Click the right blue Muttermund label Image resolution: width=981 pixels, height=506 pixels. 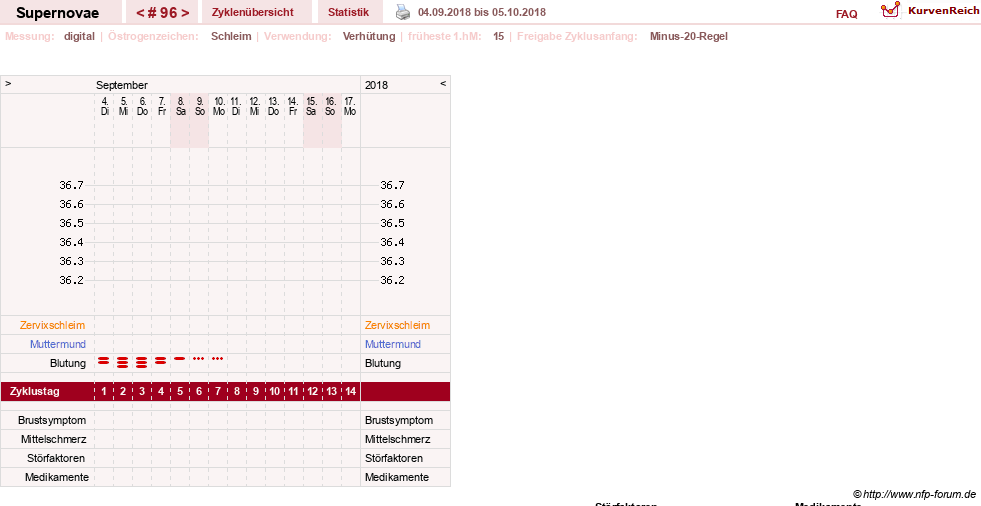tap(393, 344)
